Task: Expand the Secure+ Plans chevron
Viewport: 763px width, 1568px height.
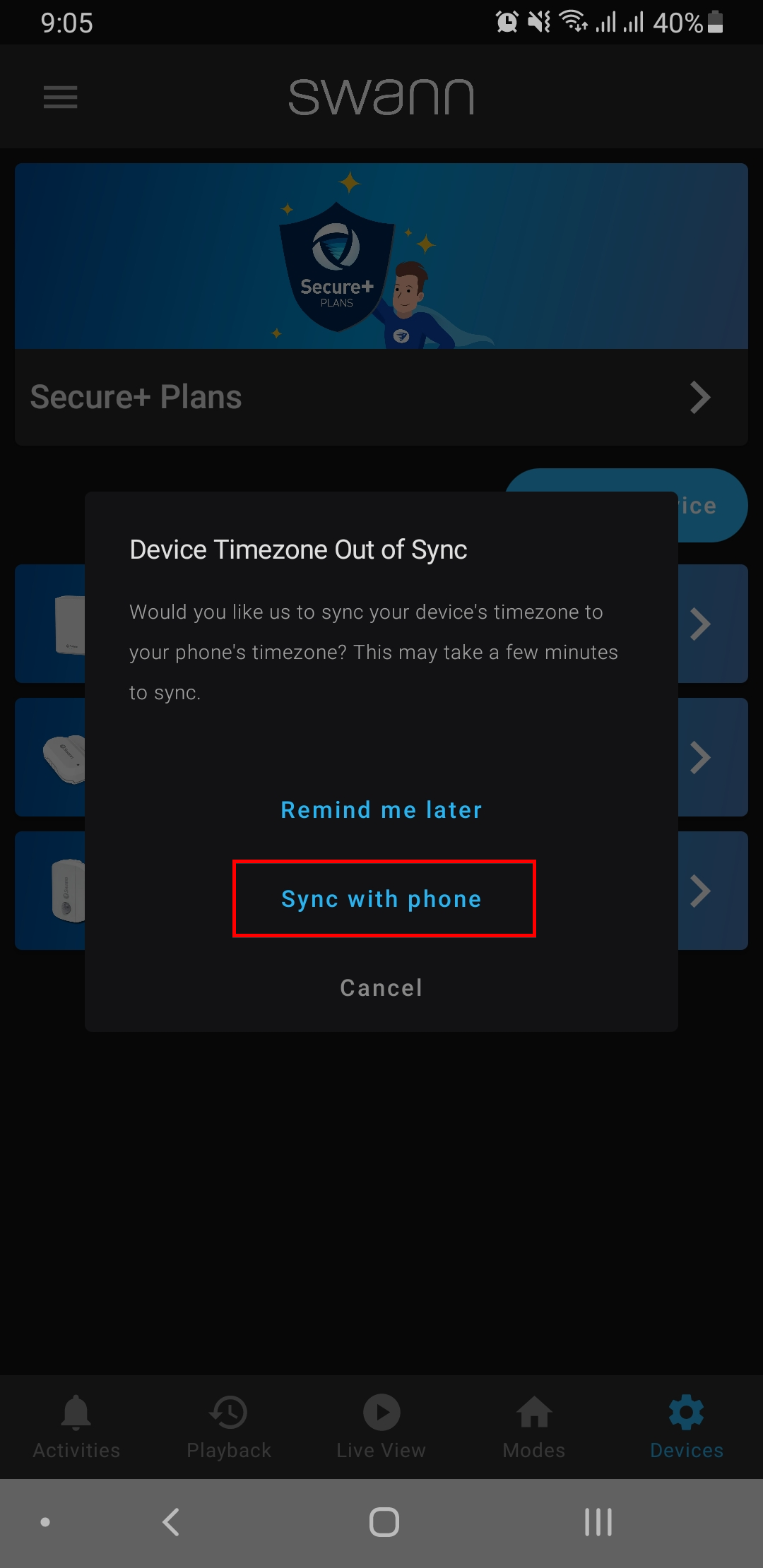Action: [x=700, y=397]
